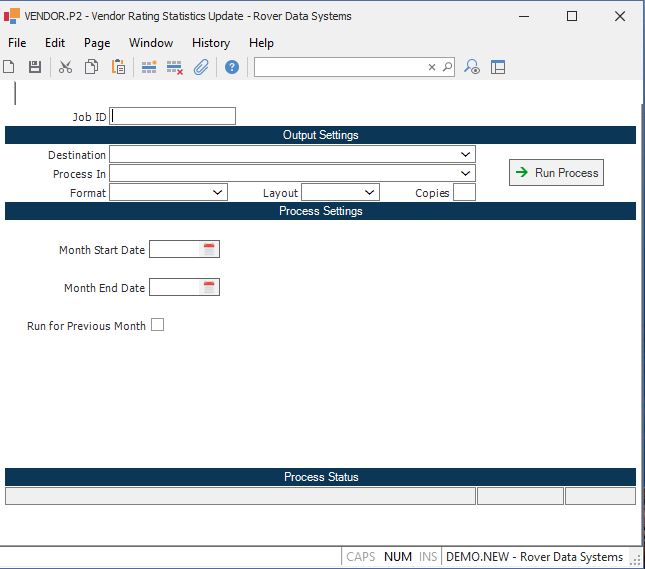Click the Save disk icon
The width and height of the screenshot is (645, 569).
[35, 67]
